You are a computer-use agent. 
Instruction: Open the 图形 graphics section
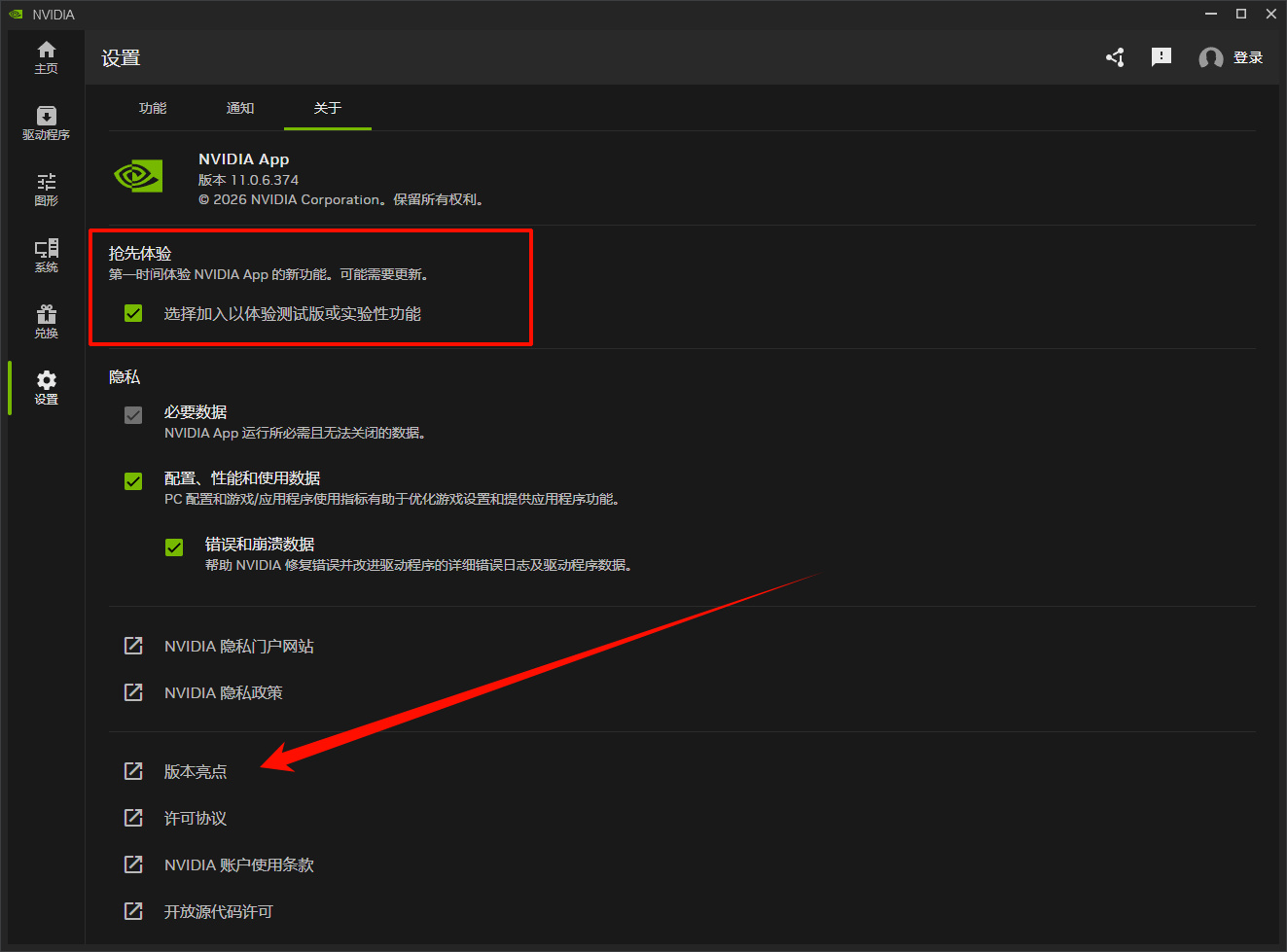click(x=46, y=190)
